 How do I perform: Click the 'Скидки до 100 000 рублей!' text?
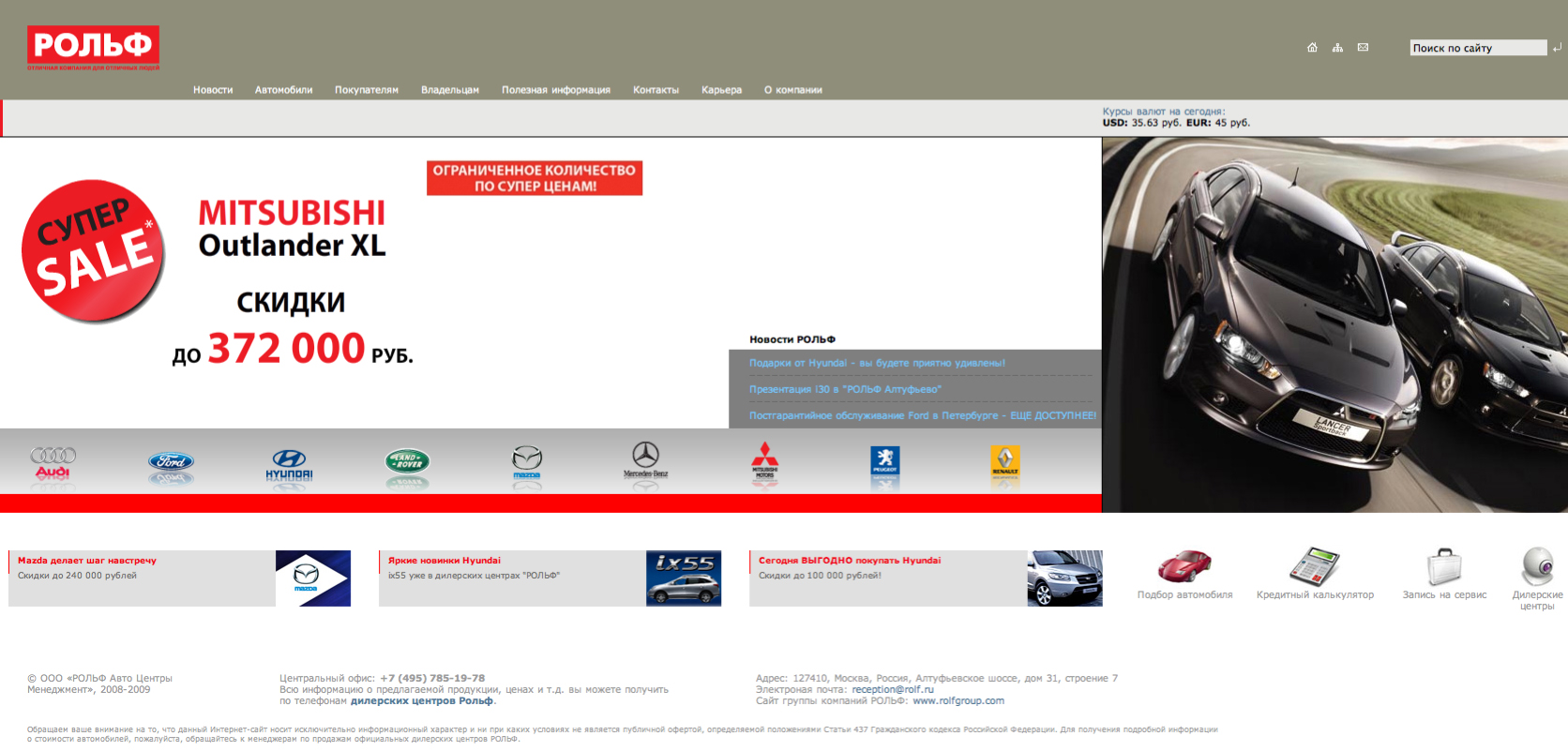pos(820,576)
